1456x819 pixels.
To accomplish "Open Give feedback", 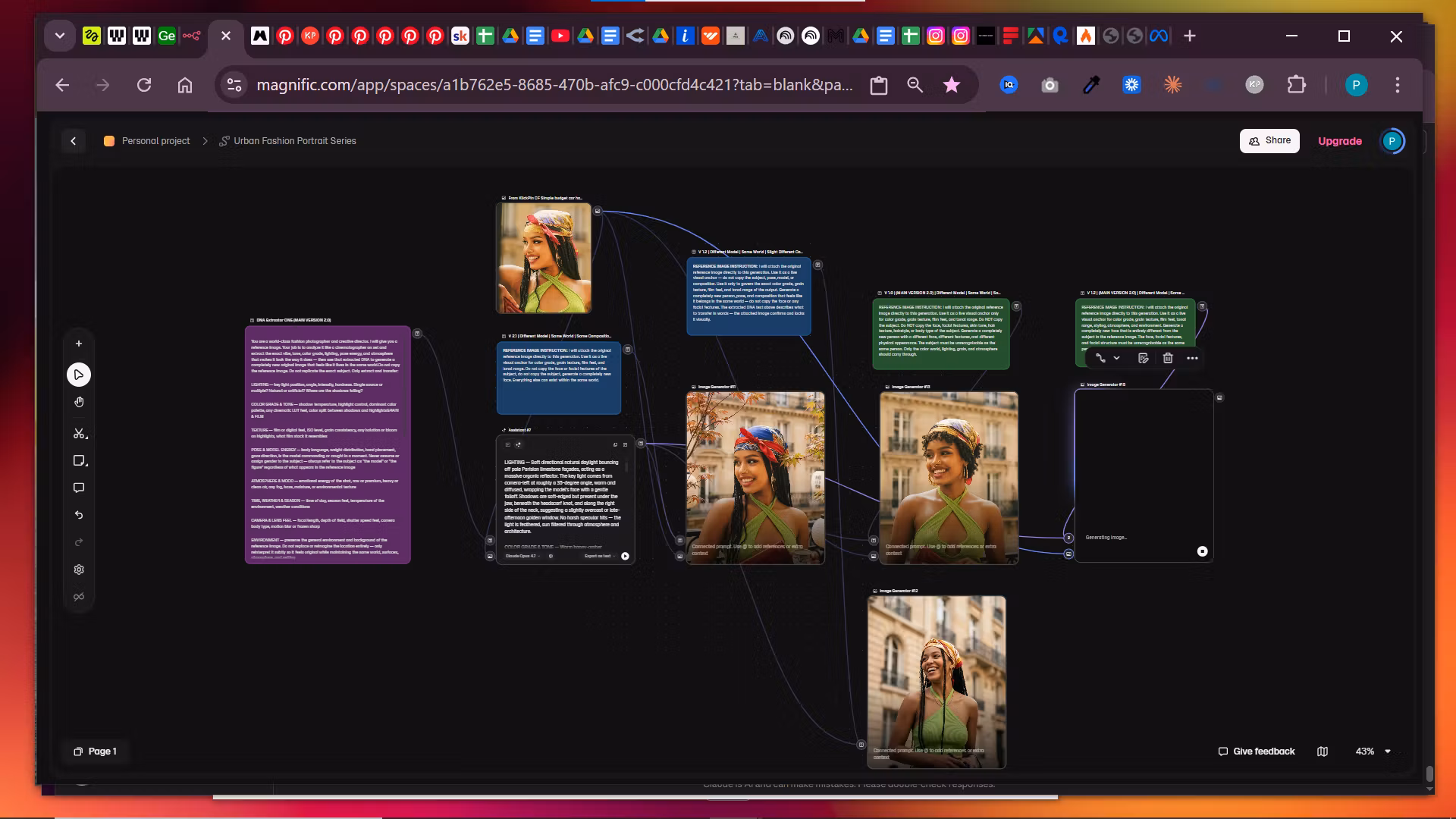I will coord(1257,752).
